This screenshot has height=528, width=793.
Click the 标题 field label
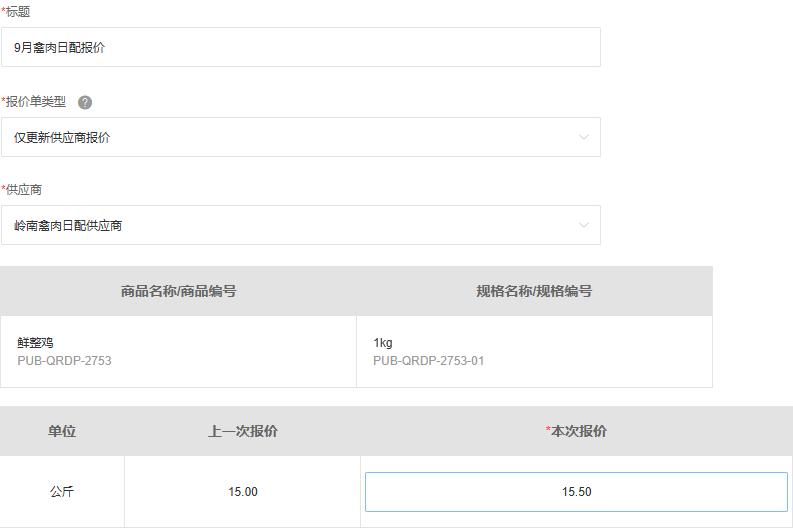[16, 12]
